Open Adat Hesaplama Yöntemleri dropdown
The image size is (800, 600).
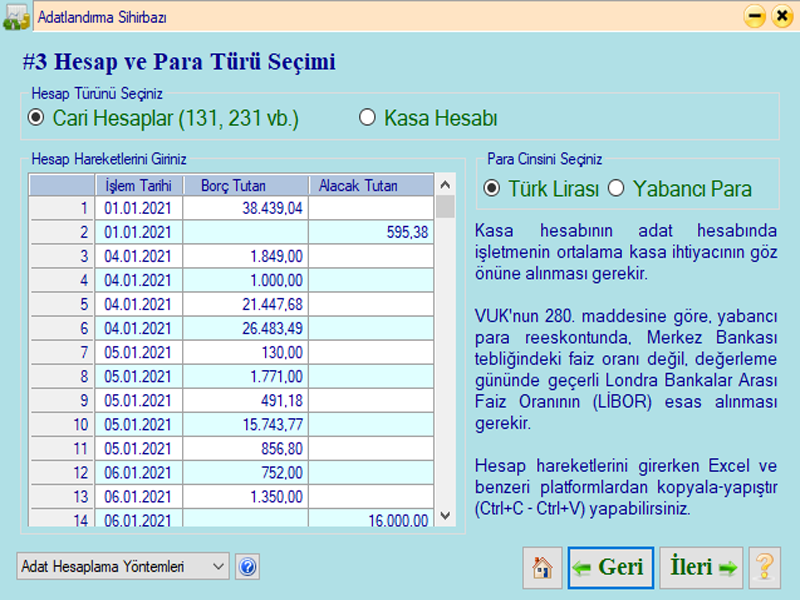[x=122, y=566]
